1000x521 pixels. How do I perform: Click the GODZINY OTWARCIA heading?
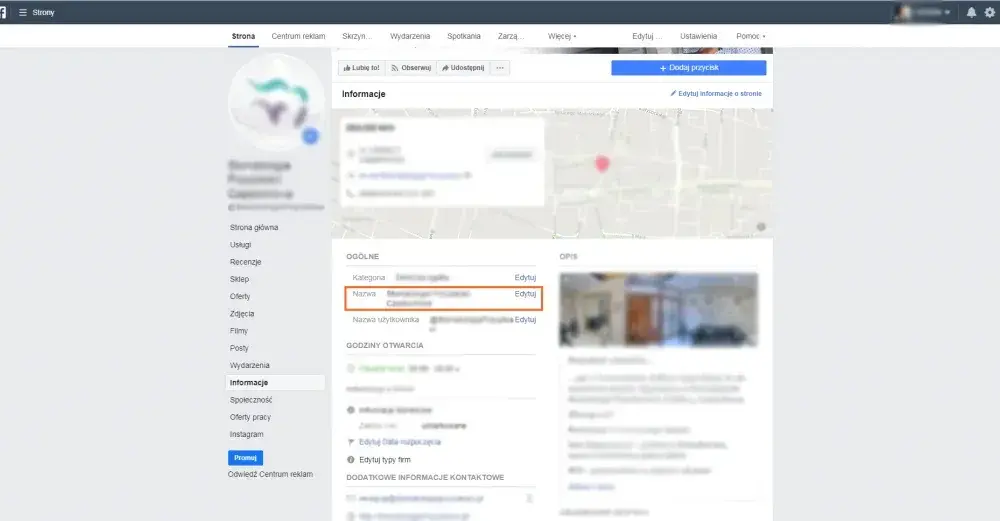point(385,345)
